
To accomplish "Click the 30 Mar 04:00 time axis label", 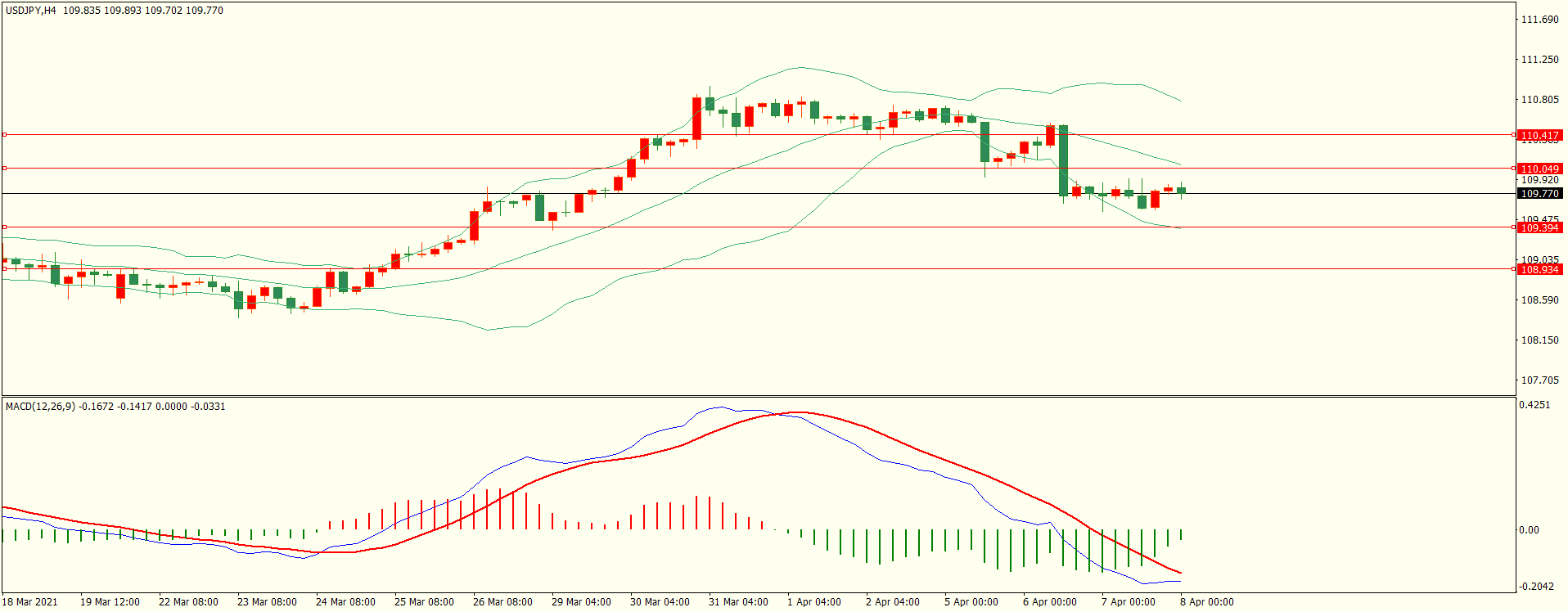I will (x=660, y=602).
